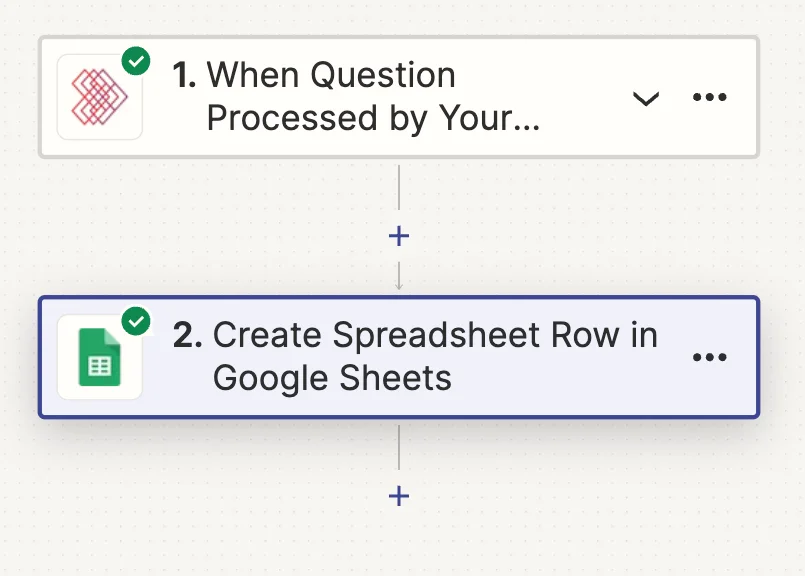Click the truncated "Processed by Your..." text

click(x=372, y=118)
